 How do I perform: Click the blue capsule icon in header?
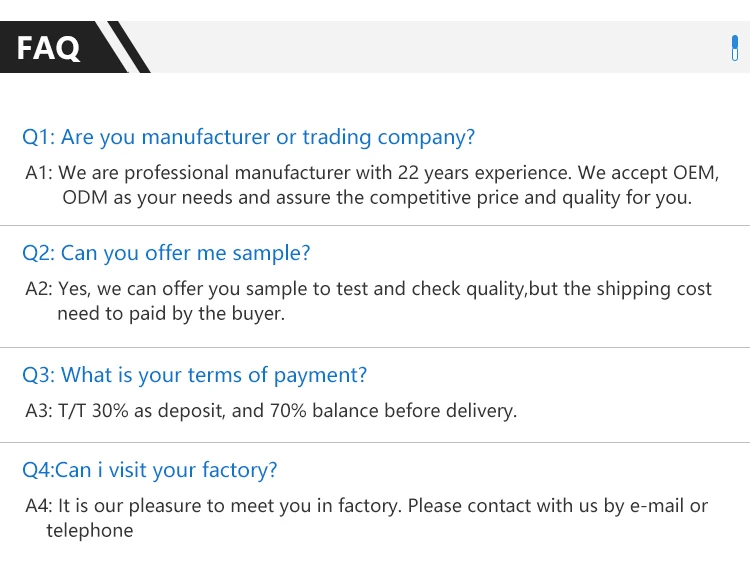[735, 48]
